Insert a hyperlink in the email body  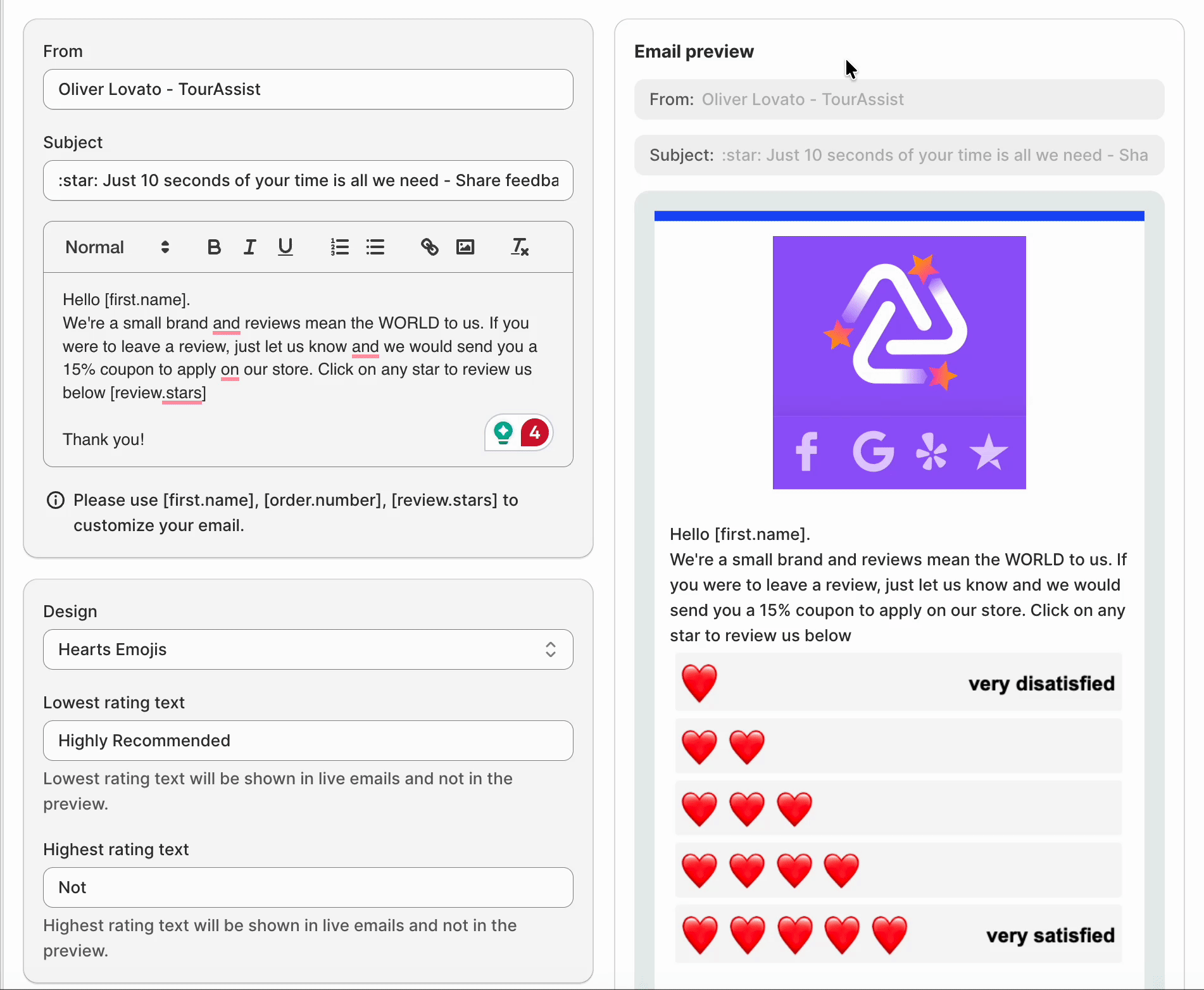430,247
